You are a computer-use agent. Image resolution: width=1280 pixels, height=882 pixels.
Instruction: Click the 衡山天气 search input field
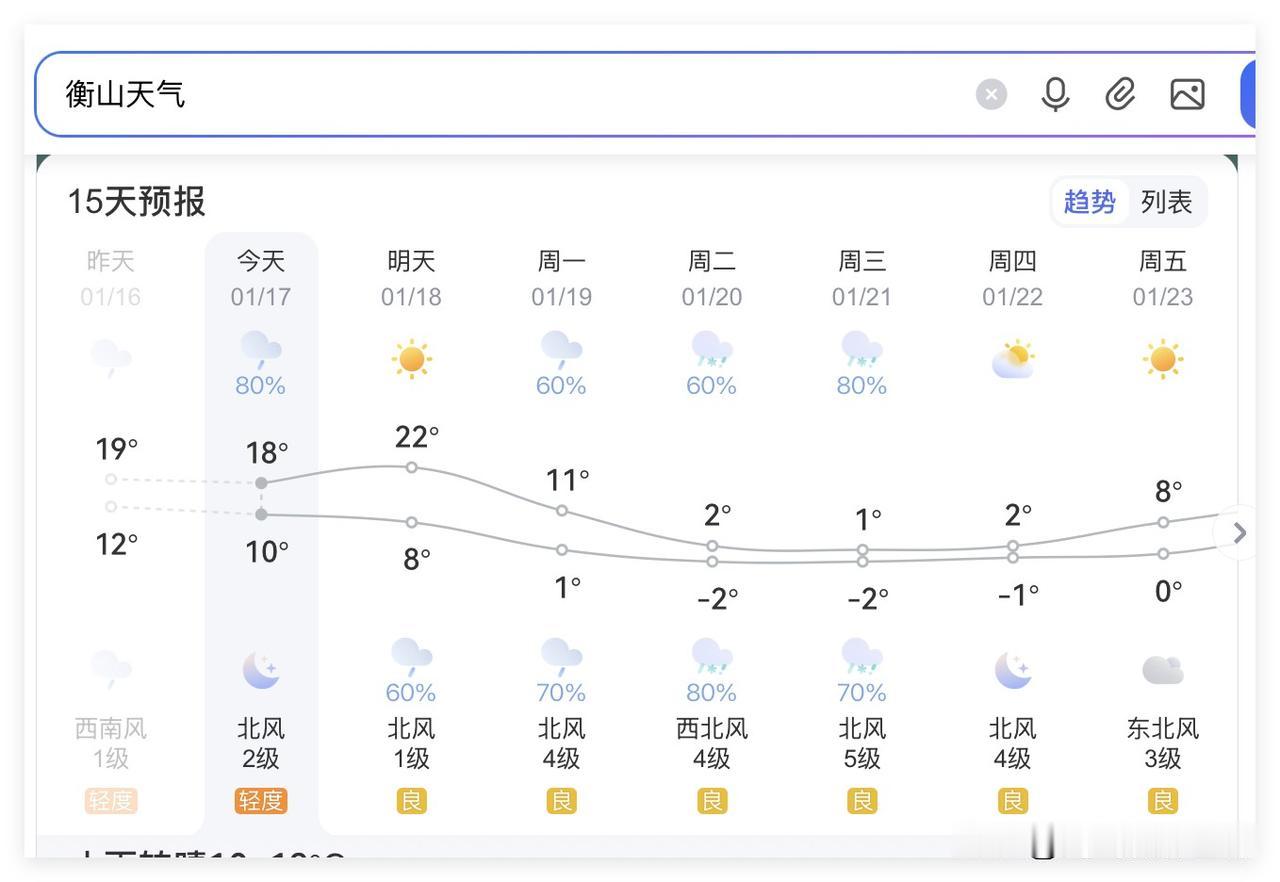pyautogui.click(x=500, y=94)
